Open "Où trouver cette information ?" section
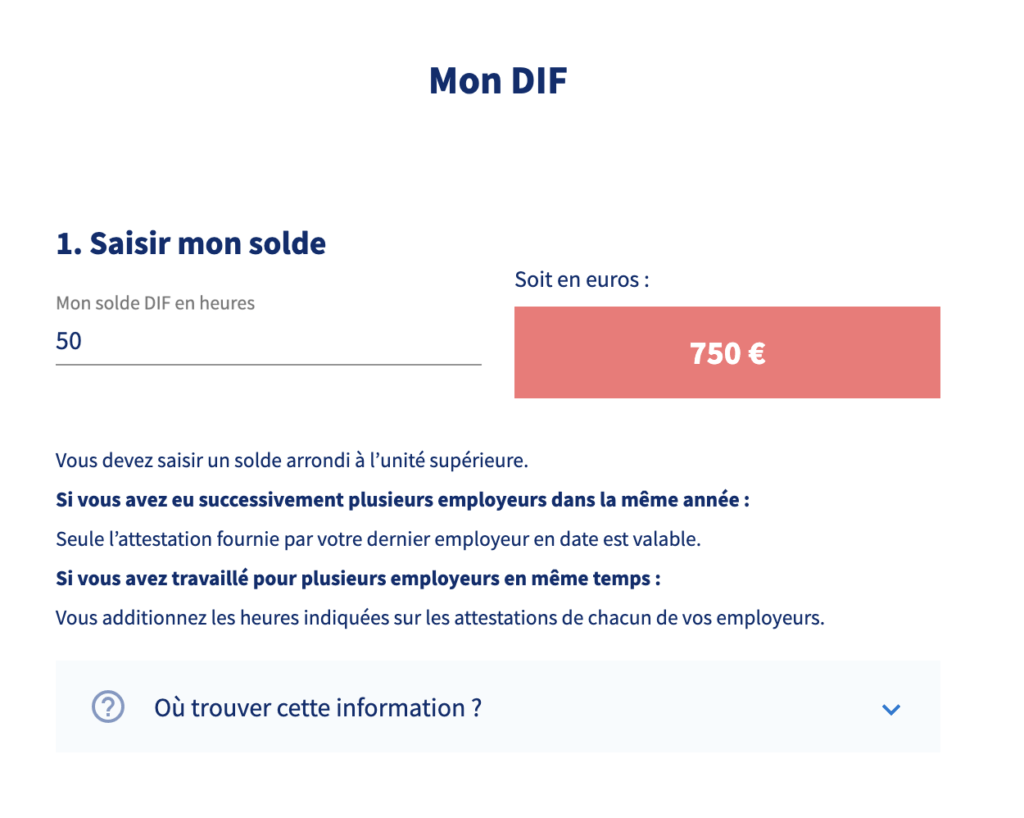Screen dimensions: 1024x818 498,707
